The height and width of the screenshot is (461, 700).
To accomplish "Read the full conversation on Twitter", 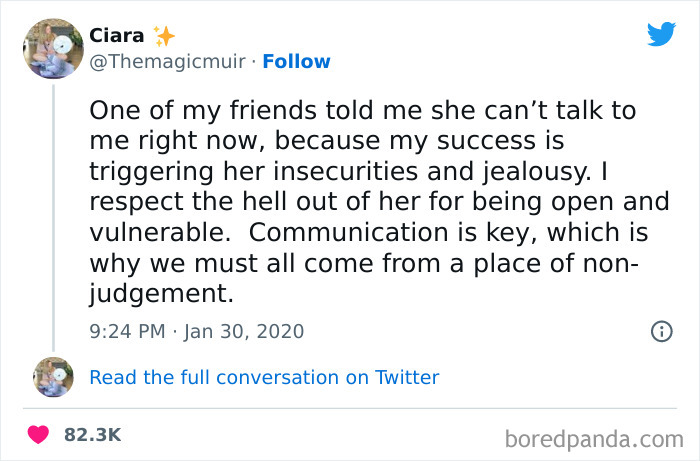I will tap(264, 377).
